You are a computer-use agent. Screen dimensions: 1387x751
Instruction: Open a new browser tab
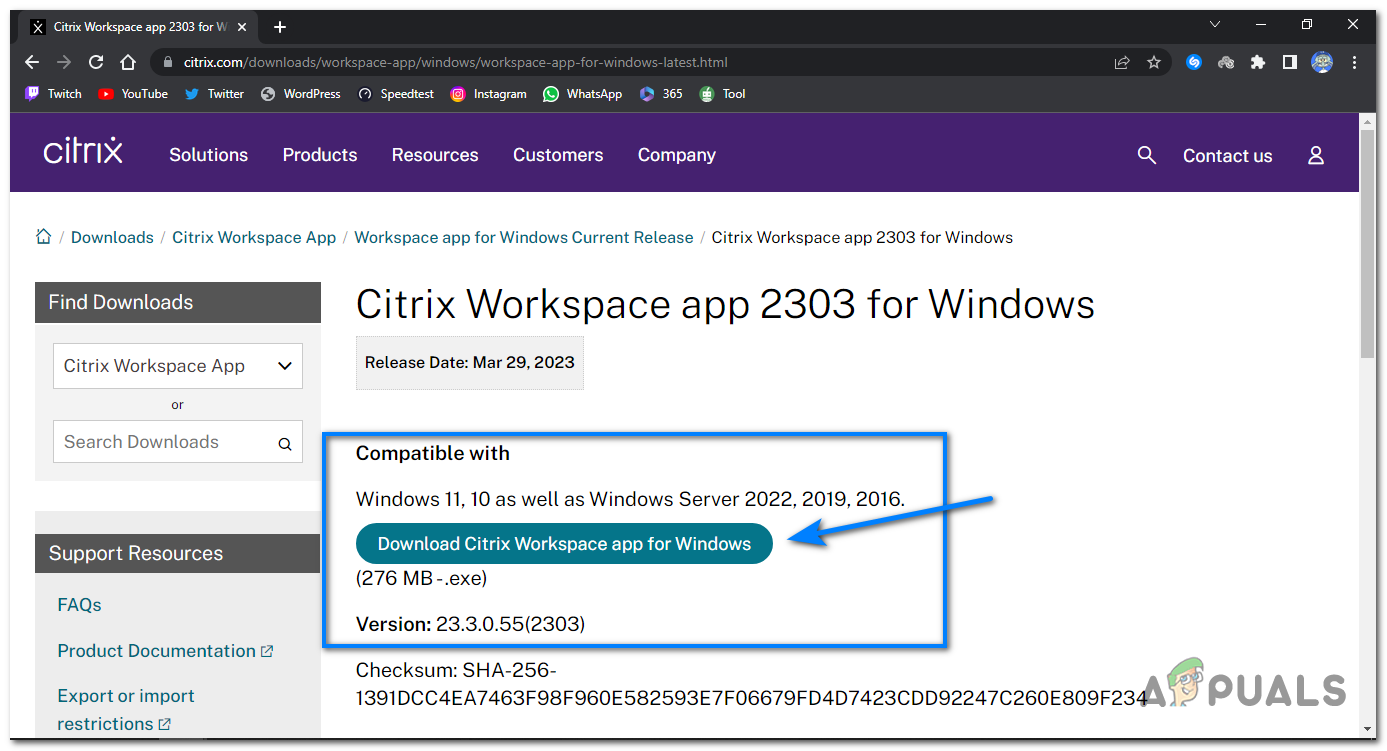click(x=280, y=27)
